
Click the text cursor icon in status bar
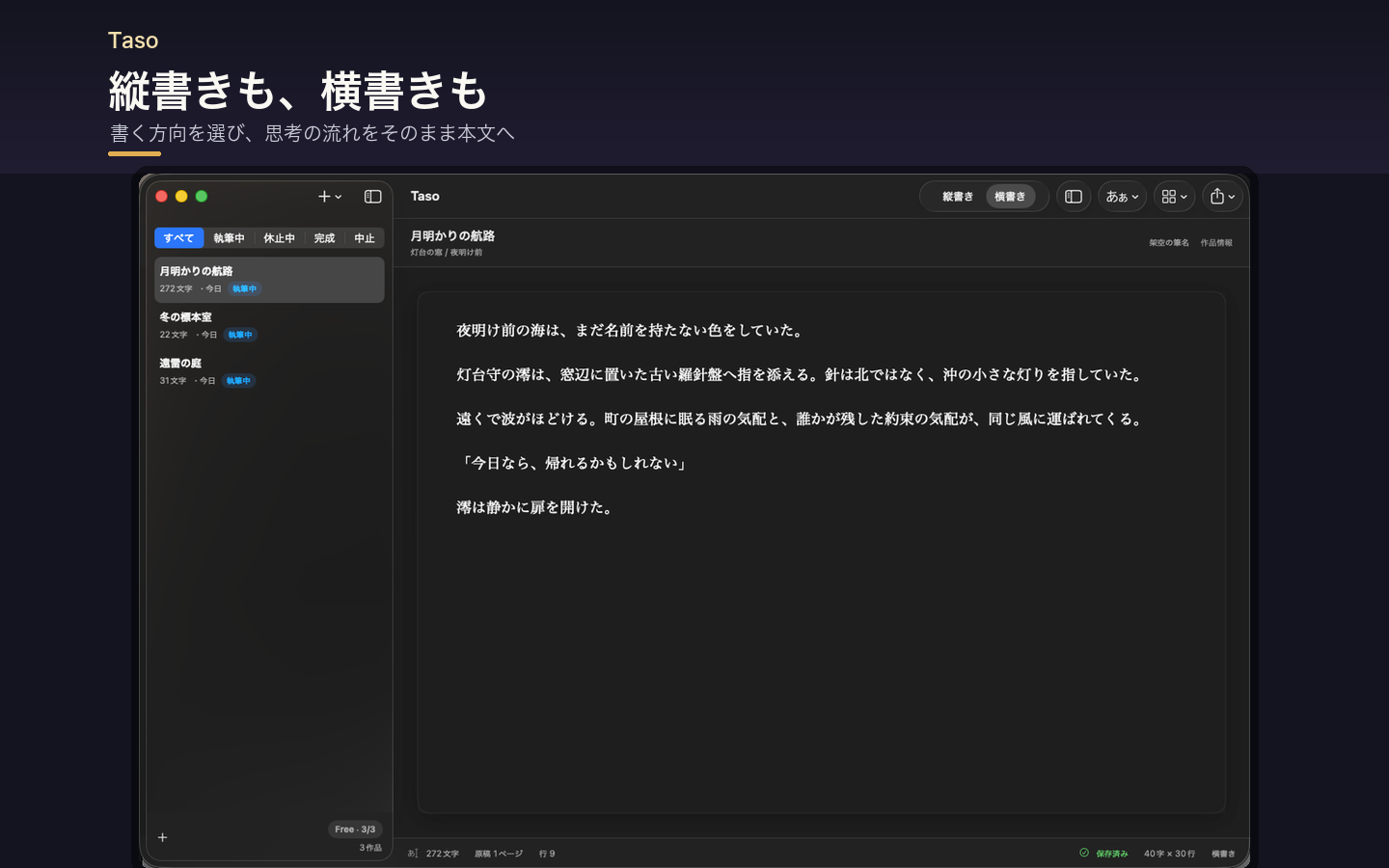413,854
